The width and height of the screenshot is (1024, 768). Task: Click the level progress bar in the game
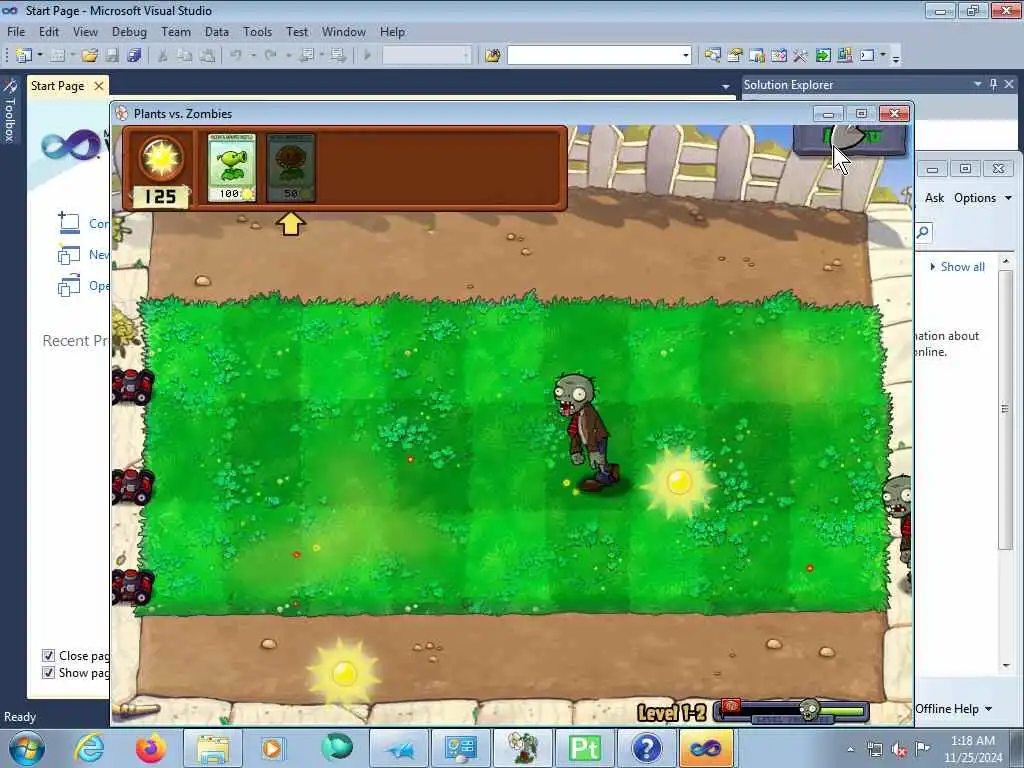[x=792, y=711]
